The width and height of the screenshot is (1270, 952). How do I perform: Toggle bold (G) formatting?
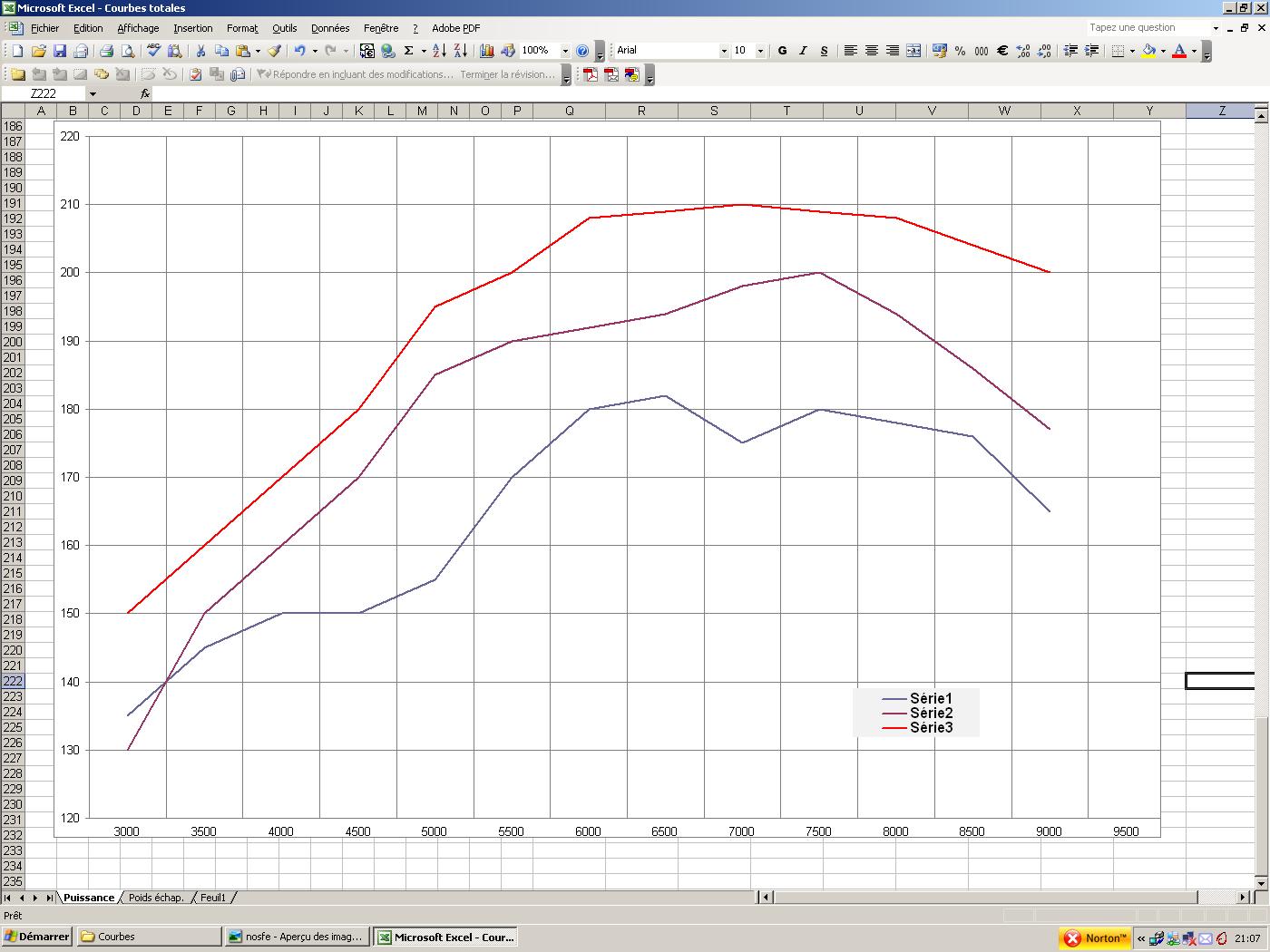click(x=782, y=51)
